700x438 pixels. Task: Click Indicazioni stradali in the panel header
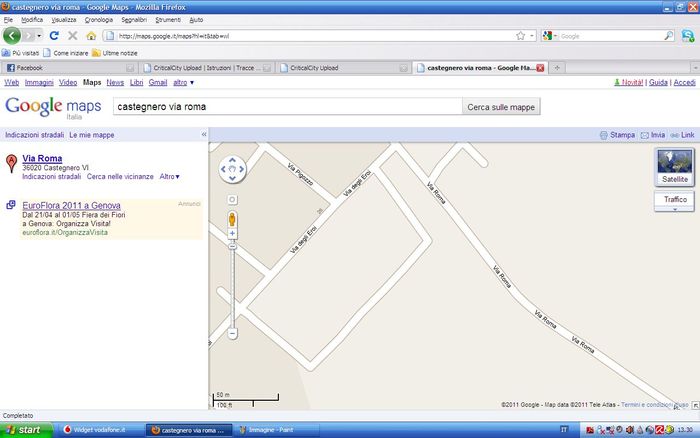click(x=34, y=135)
